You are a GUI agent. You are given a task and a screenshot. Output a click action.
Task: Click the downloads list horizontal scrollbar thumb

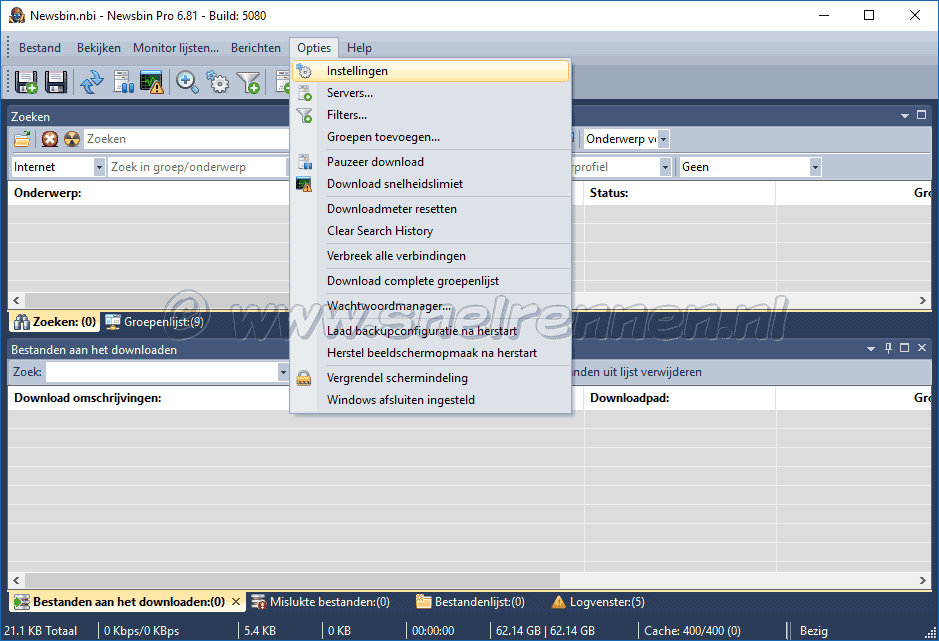[292, 580]
